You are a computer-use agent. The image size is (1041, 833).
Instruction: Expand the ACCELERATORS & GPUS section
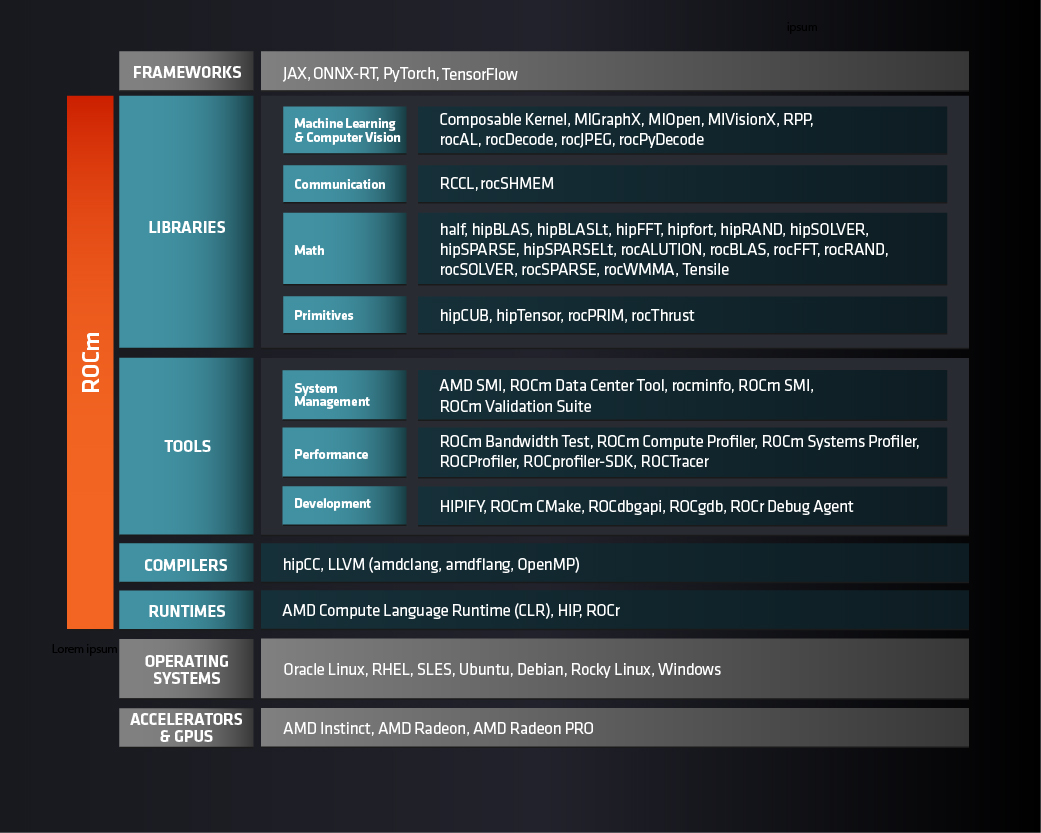[x=186, y=727]
